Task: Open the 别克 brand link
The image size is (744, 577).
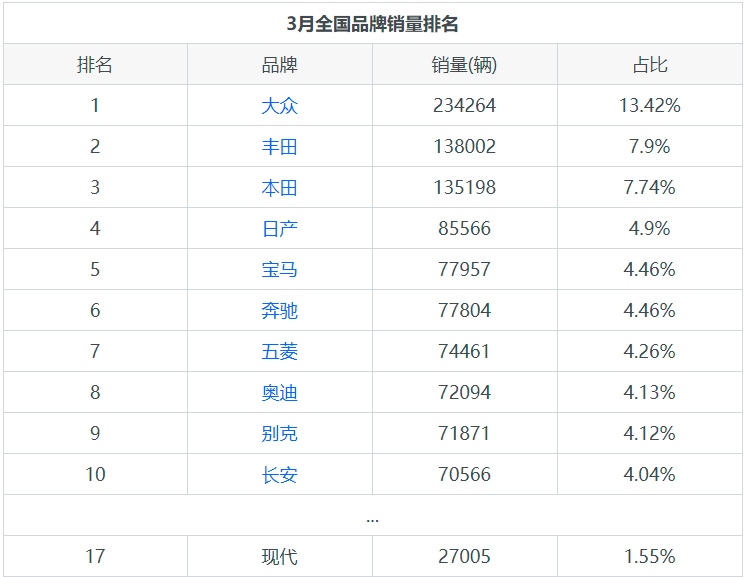Action: 279,434
